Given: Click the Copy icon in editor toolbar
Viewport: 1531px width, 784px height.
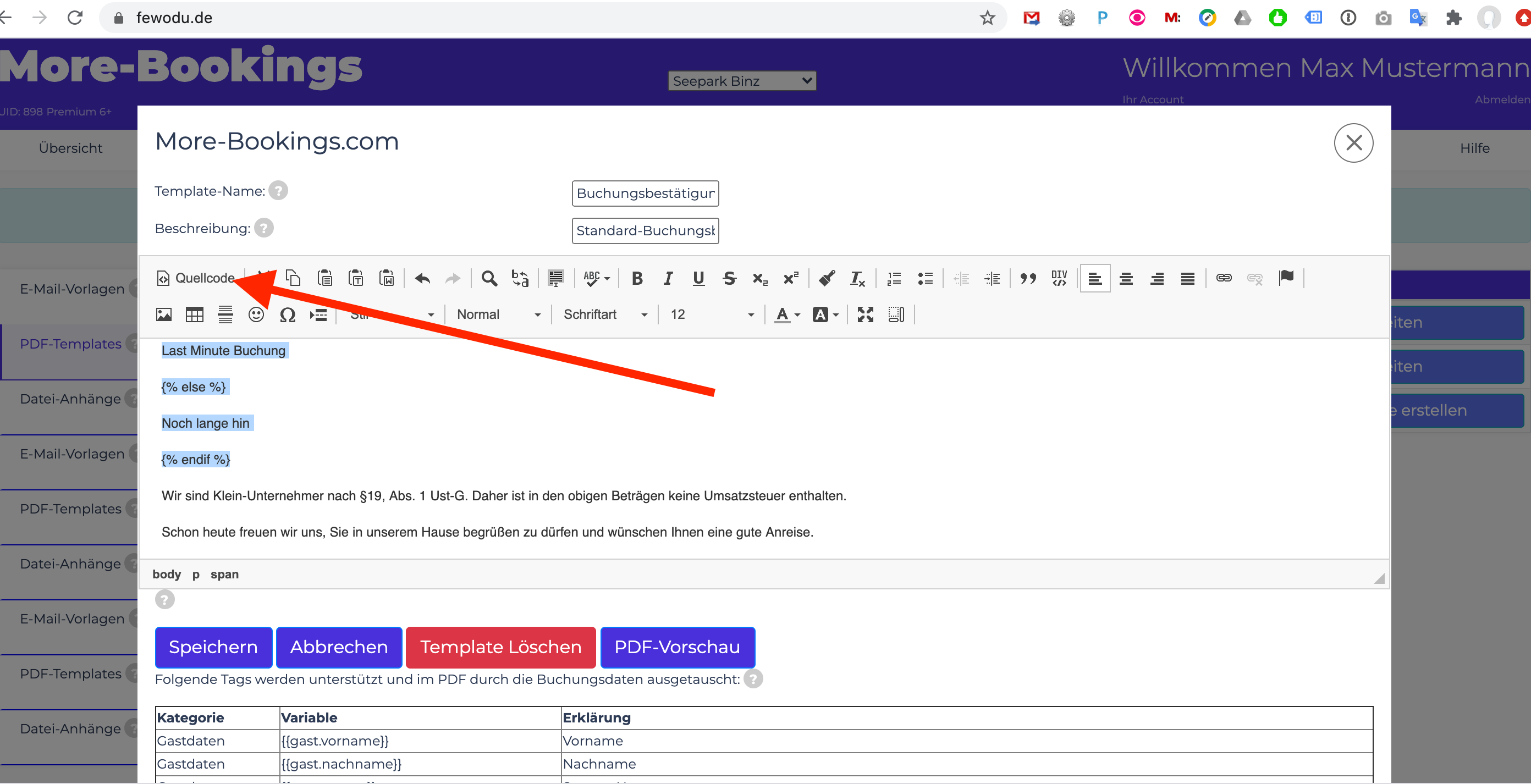Looking at the screenshot, I should (x=293, y=278).
